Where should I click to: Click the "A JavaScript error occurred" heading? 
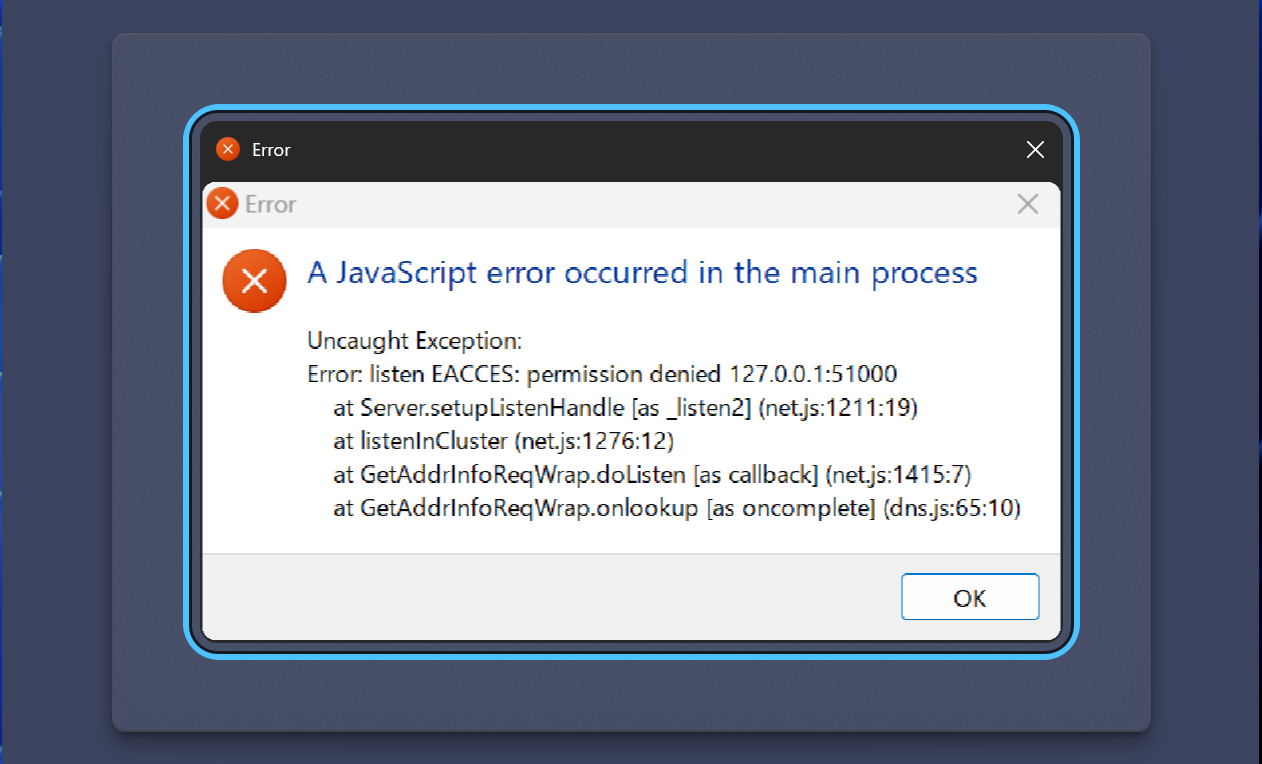[x=642, y=273]
